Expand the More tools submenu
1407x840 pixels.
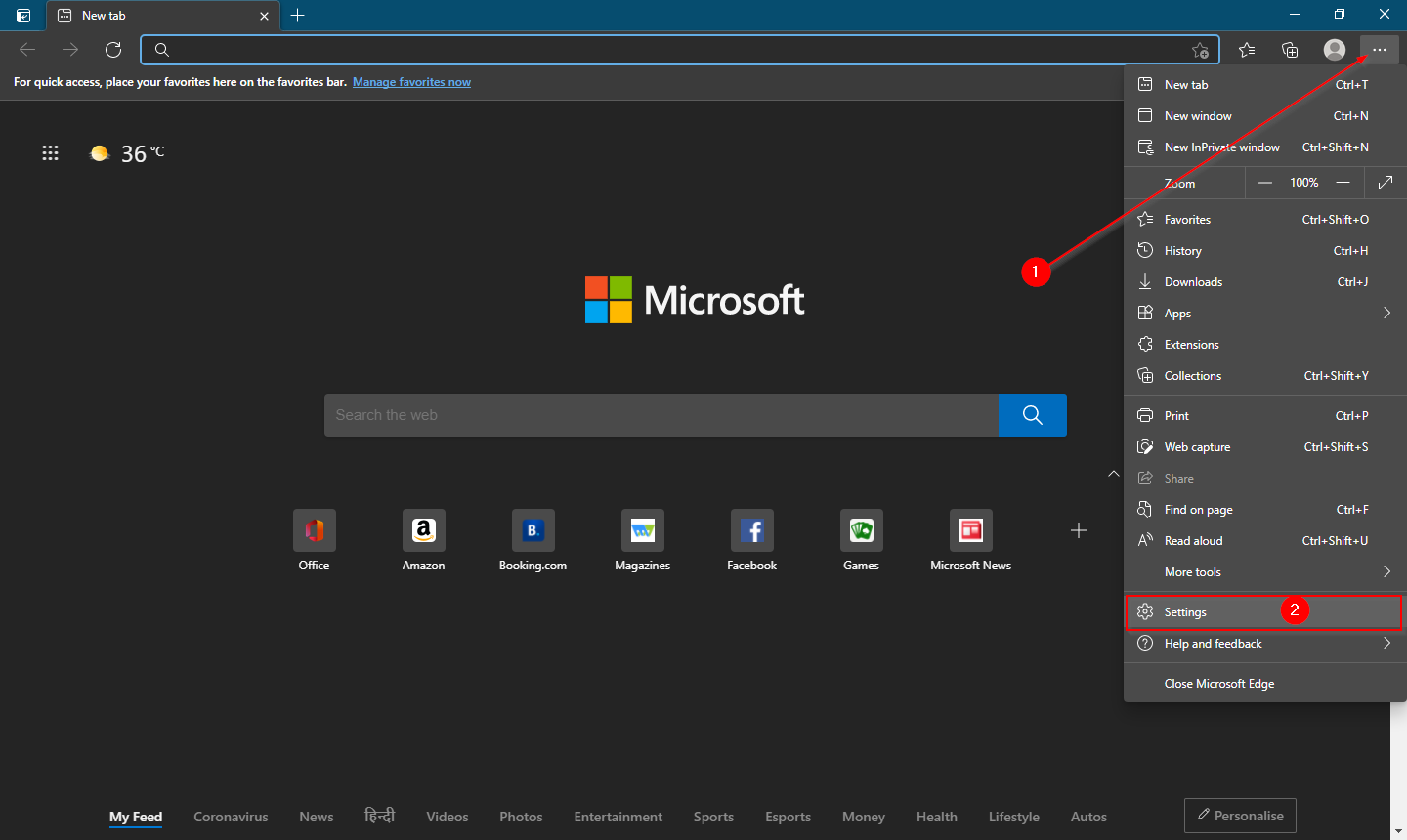pyautogui.click(x=1265, y=572)
